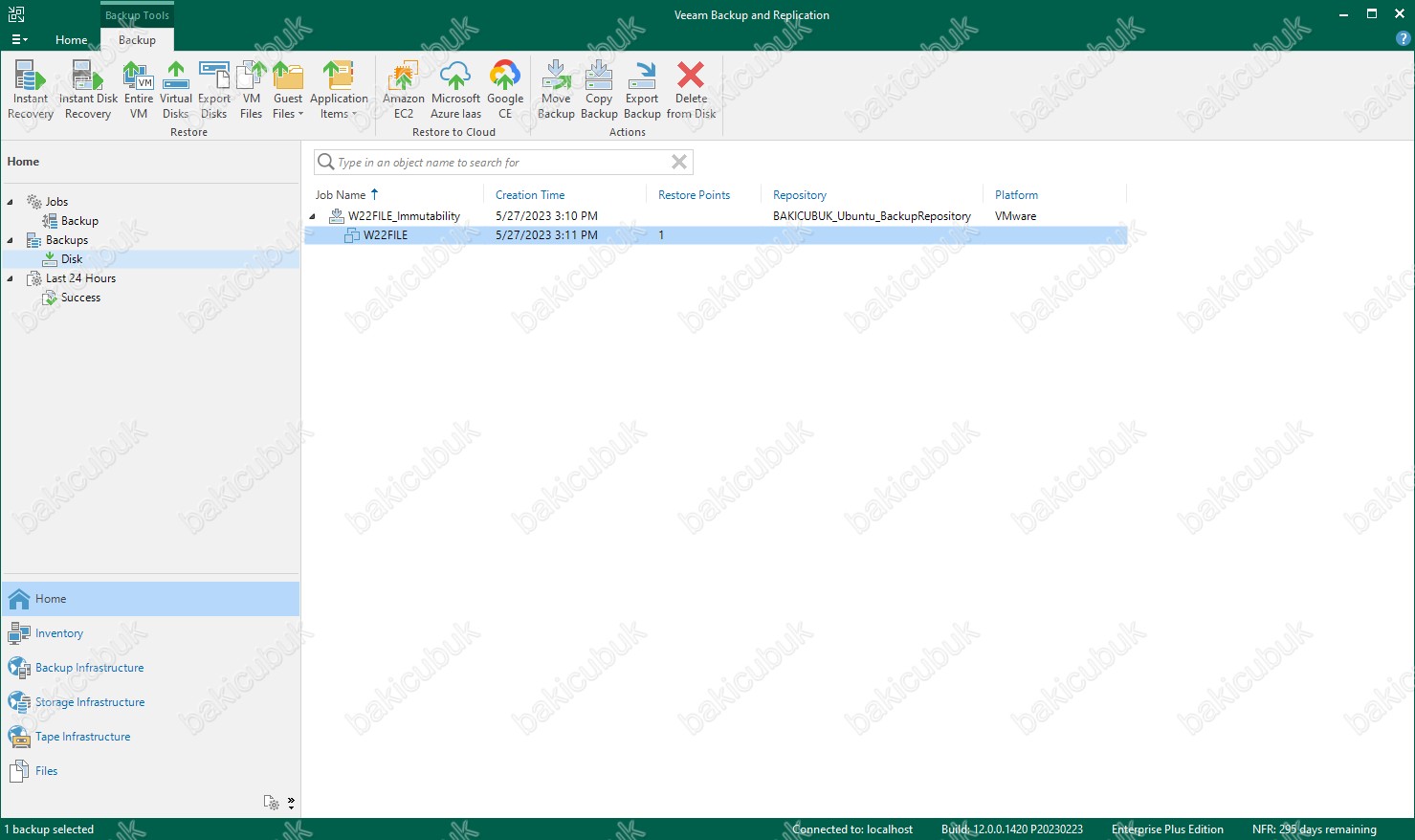Select Last 24 Hours node
Screen dimensions: 1415x840
[x=80, y=278]
